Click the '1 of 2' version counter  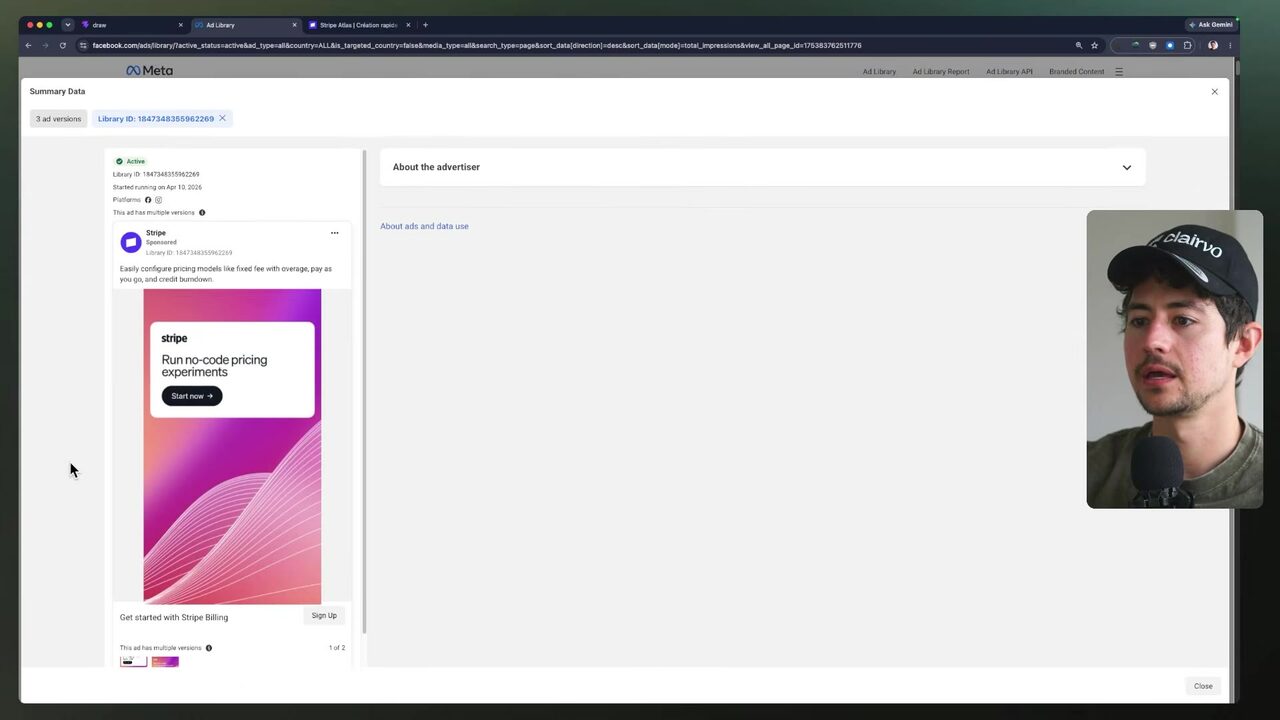tap(337, 648)
